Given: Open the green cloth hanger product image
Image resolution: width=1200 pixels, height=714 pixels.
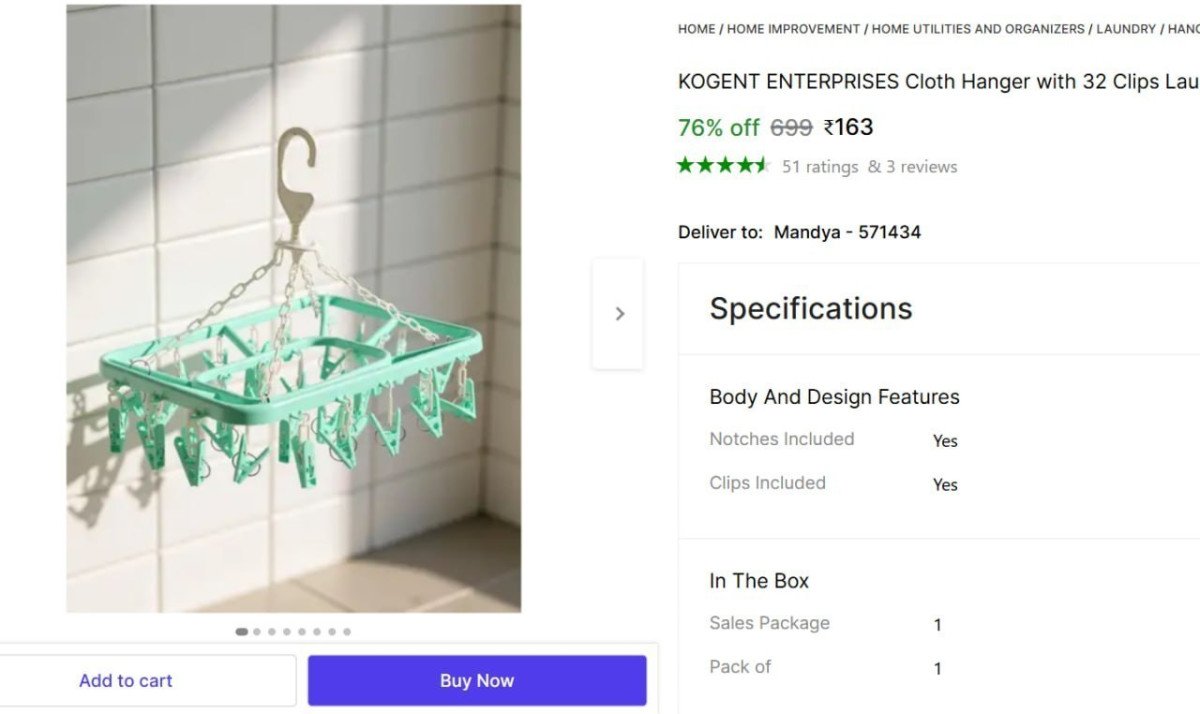Looking at the screenshot, I should coord(293,308).
